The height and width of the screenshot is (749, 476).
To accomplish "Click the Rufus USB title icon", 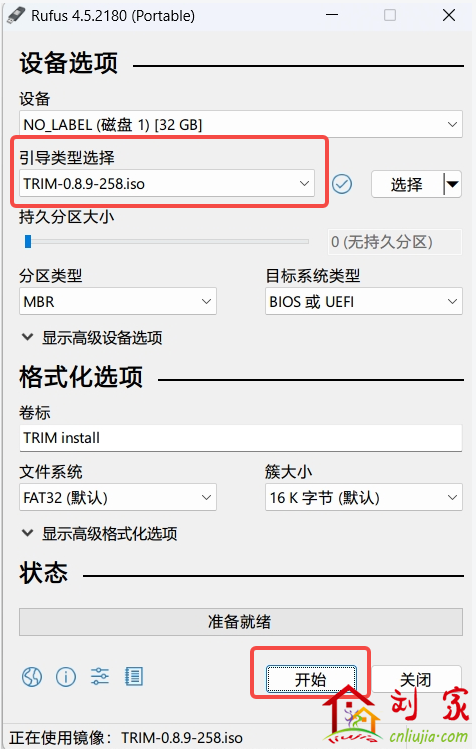I will click(x=16, y=15).
